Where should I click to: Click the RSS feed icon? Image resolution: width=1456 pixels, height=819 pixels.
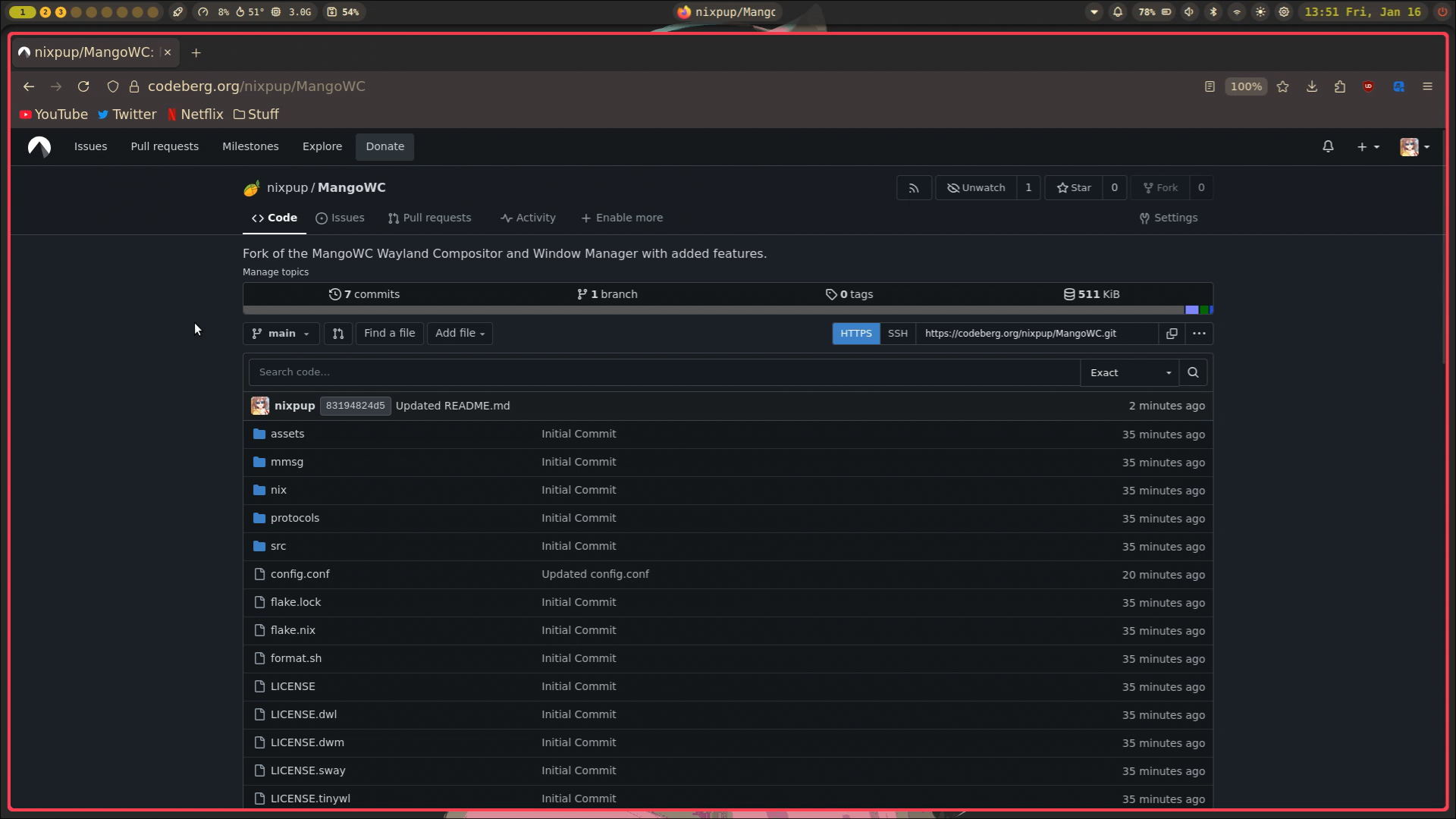(914, 188)
